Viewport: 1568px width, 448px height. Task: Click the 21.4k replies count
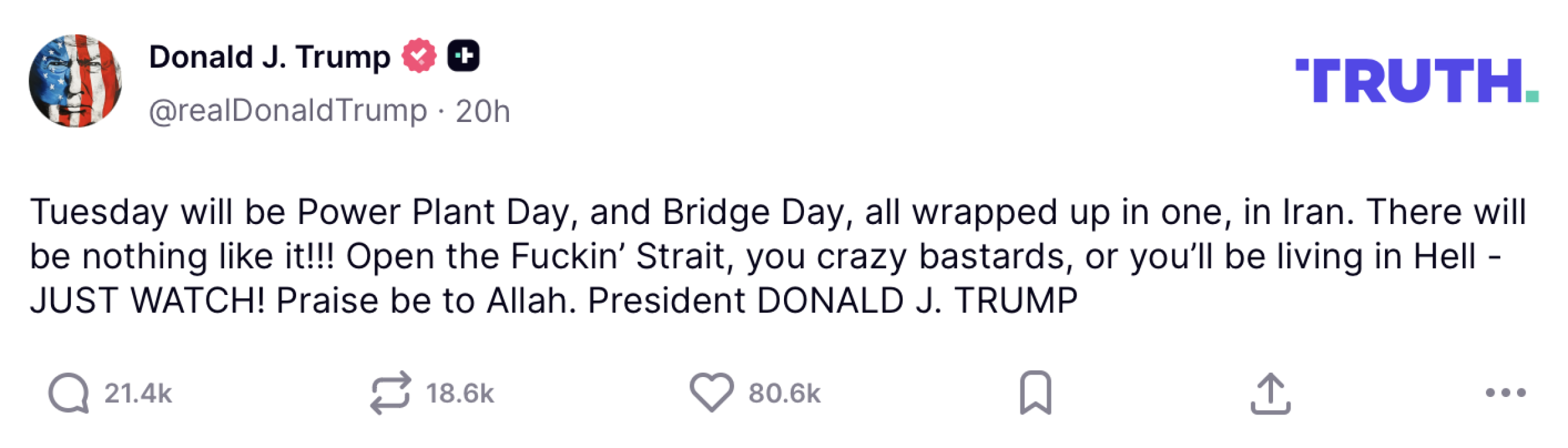click(138, 393)
